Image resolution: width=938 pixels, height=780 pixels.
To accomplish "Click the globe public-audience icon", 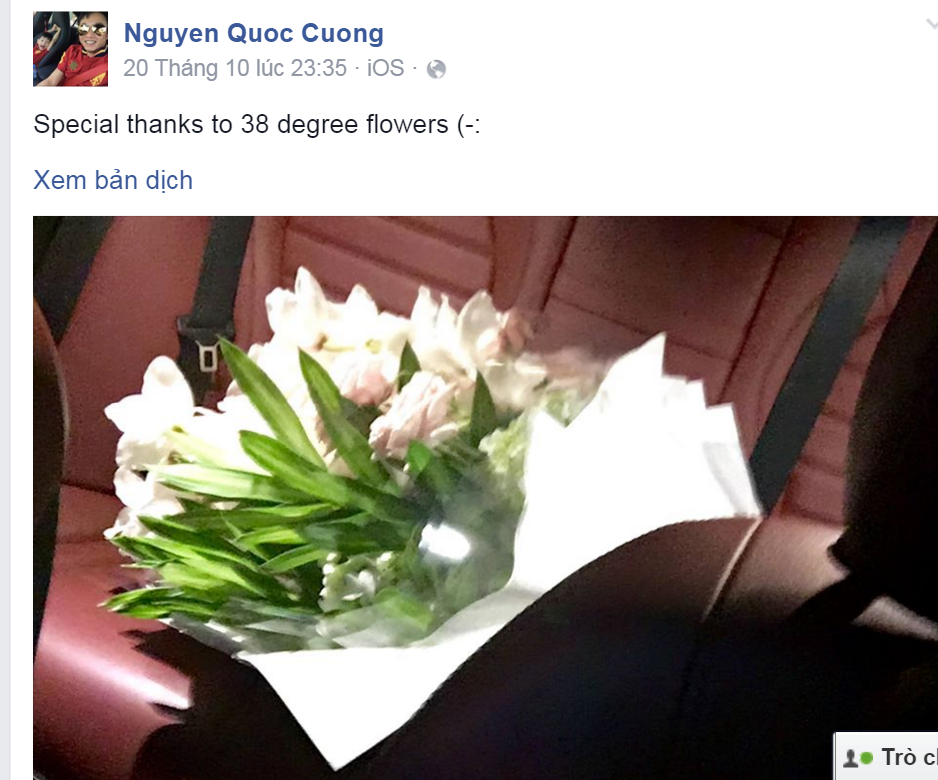I will [436, 69].
